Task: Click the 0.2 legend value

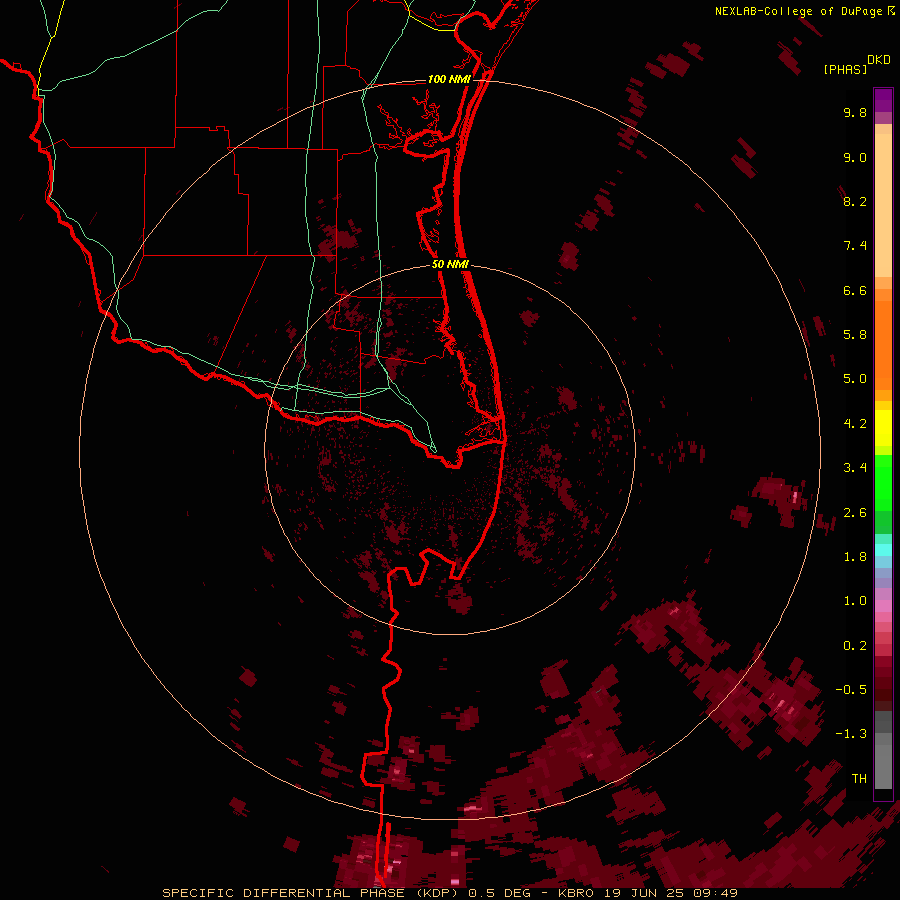Action: [855, 646]
